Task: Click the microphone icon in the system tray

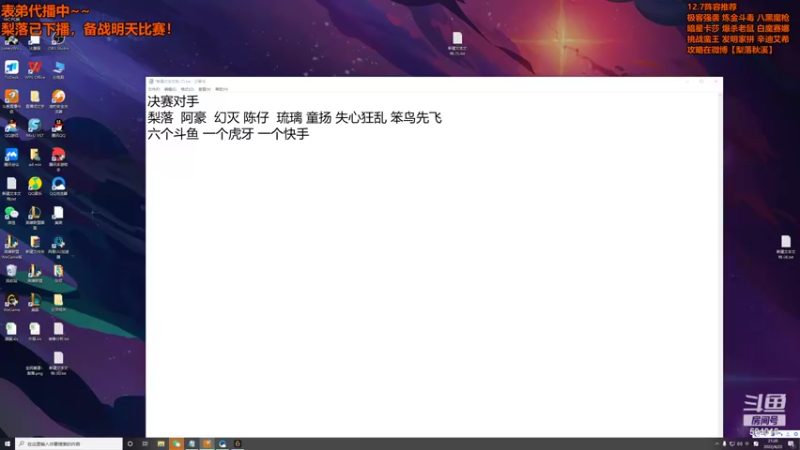Action: click(724, 444)
